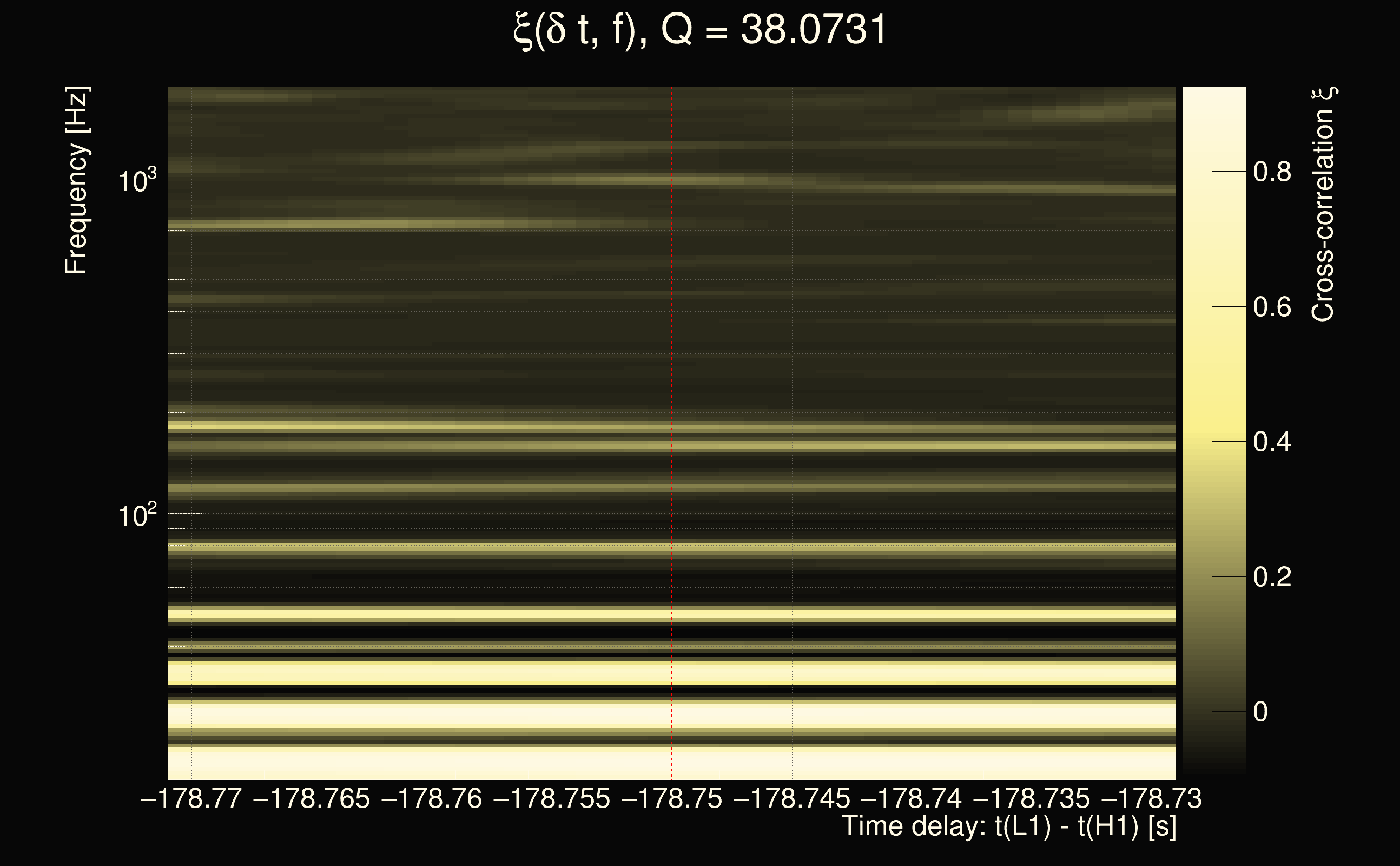Screen dimensions: 1400x866
Task: Click the 0 label on the colorbar
Action: pyautogui.click(x=1260, y=712)
